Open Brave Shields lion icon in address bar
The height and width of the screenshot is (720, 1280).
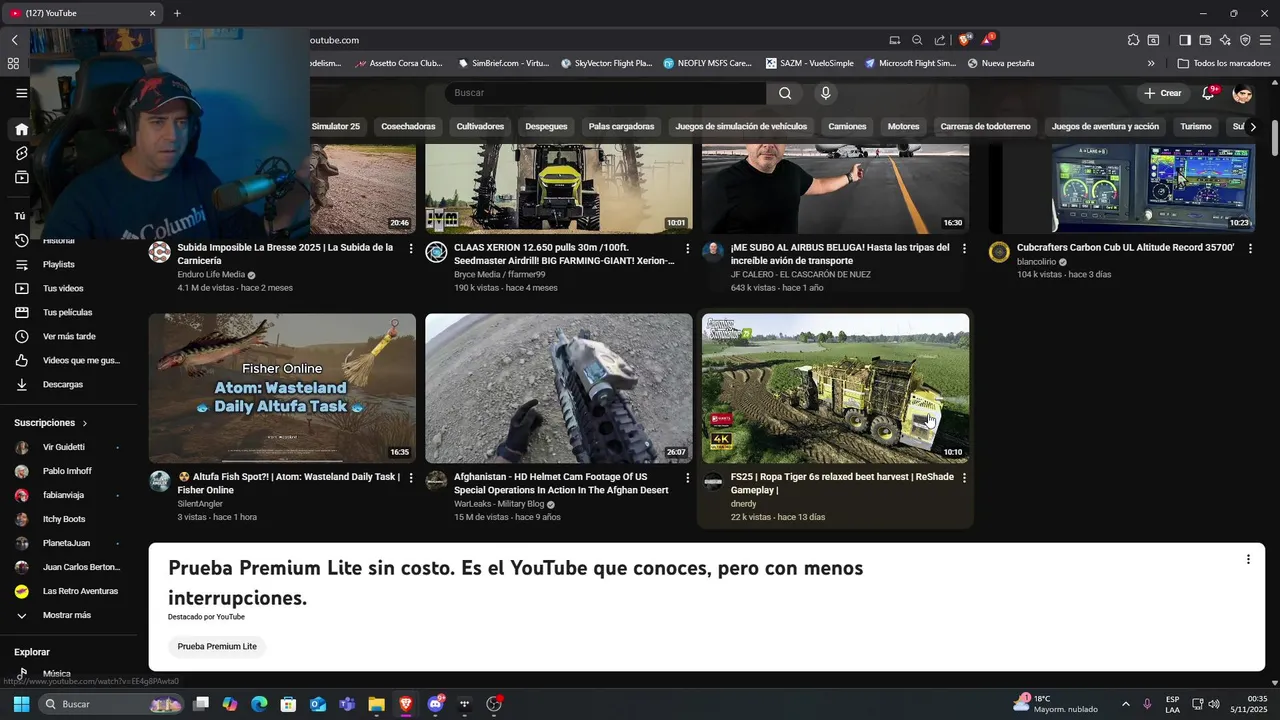(x=964, y=40)
